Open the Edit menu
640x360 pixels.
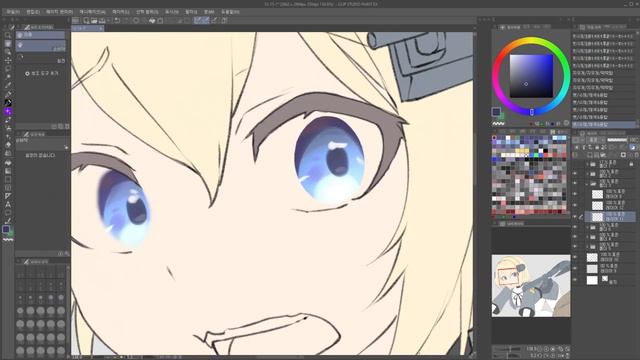33,12
